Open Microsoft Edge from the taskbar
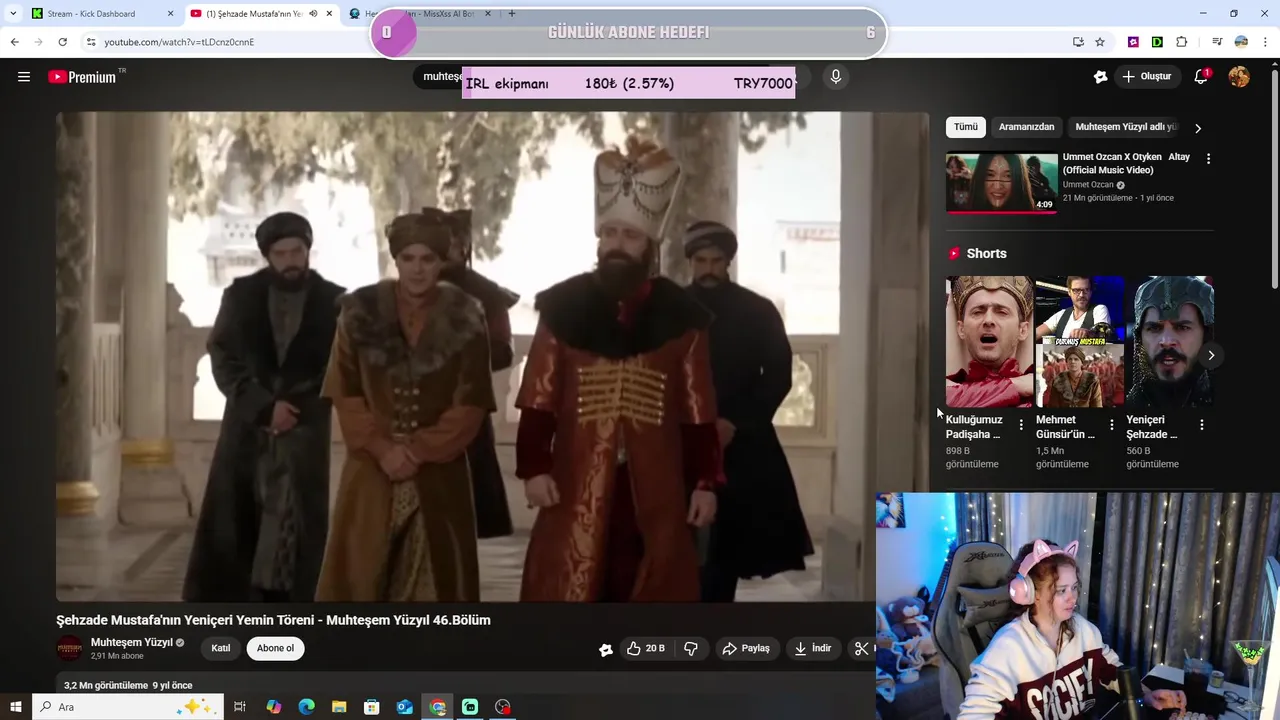The width and height of the screenshot is (1280, 720). pos(306,707)
